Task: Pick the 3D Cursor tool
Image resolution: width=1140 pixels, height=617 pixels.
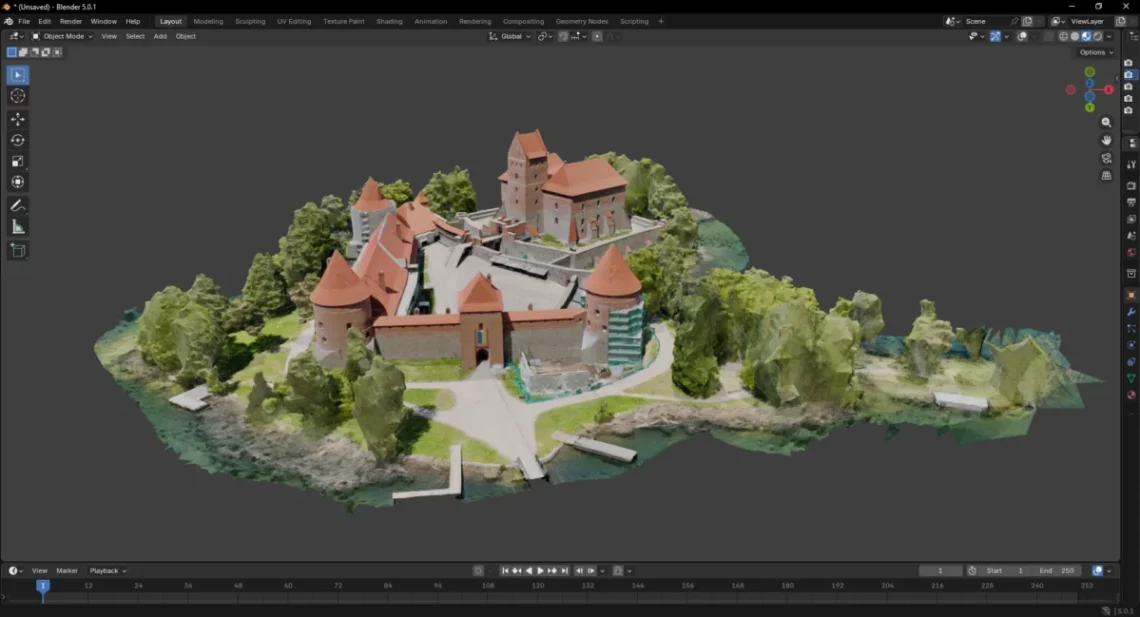Action: [x=18, y=96]
